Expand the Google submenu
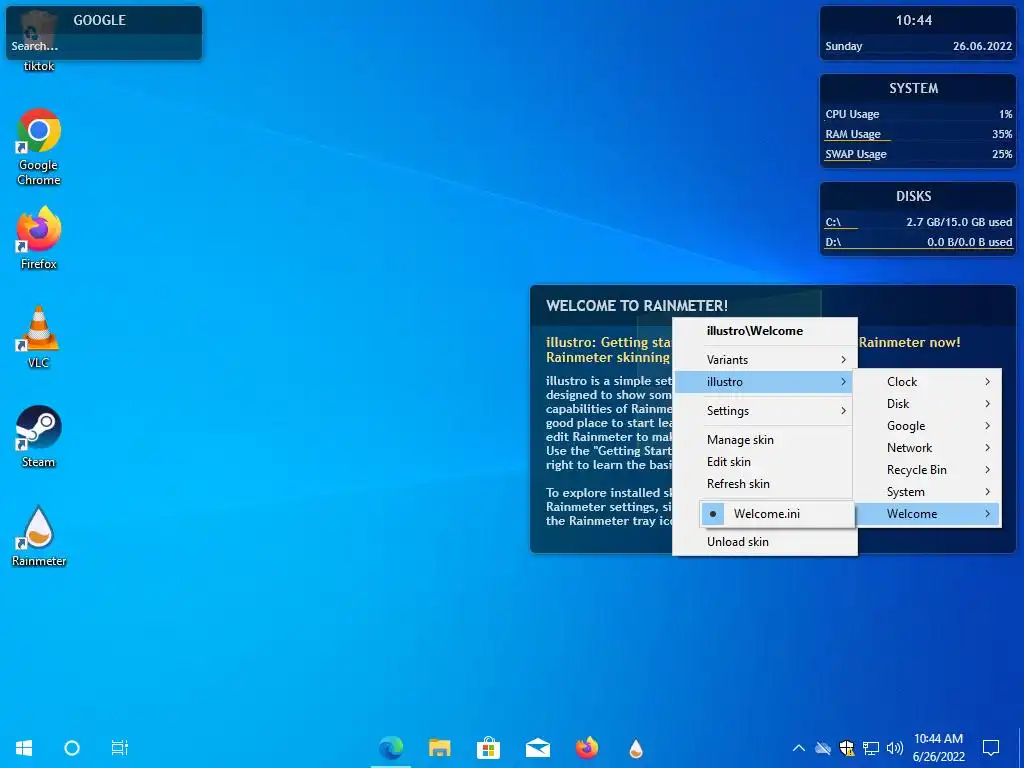Image resolution: width=1024 pixels, height=768 pixels. click(x=928, y=426)
